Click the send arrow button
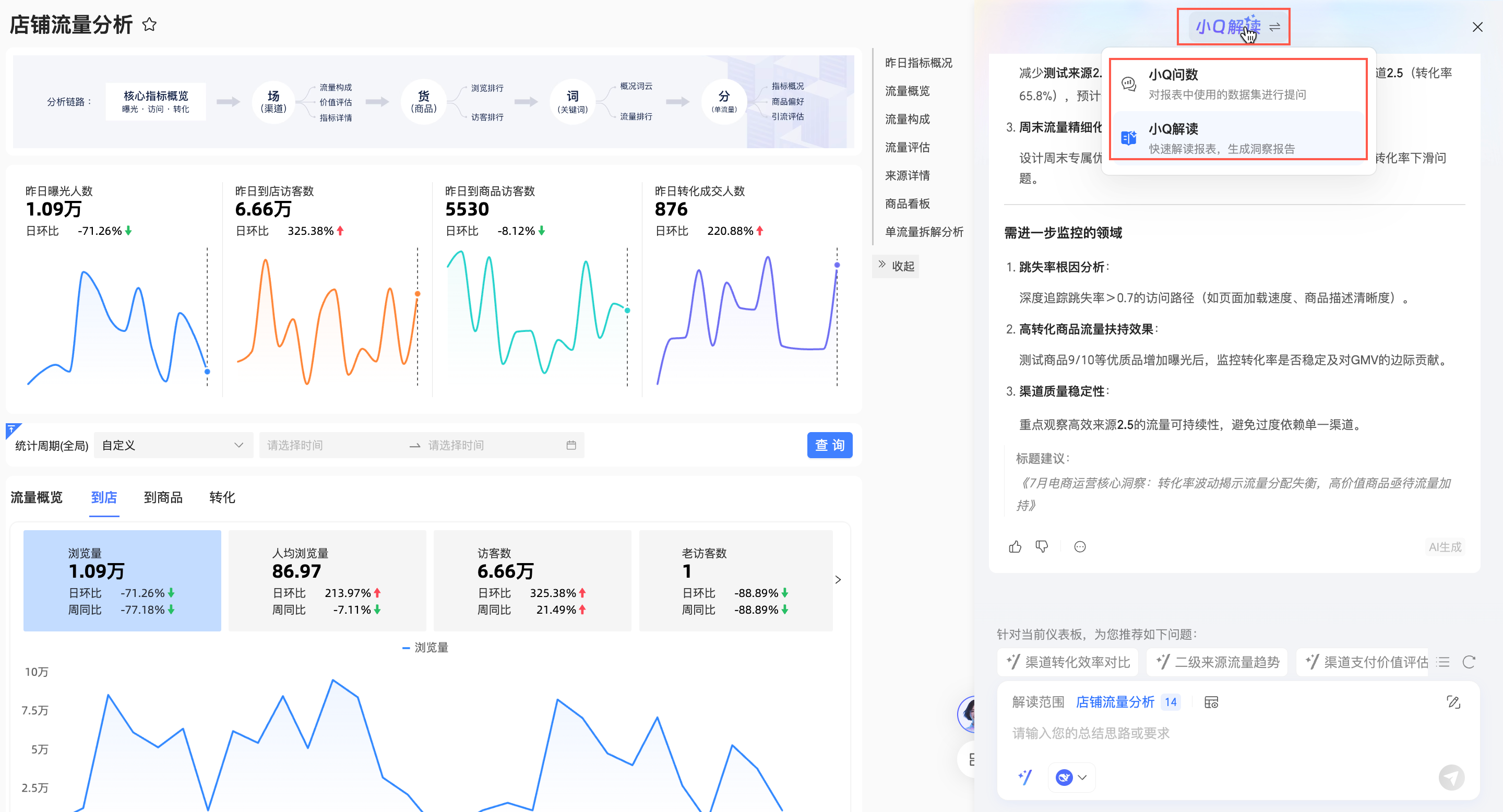 tap(1451, 777)
